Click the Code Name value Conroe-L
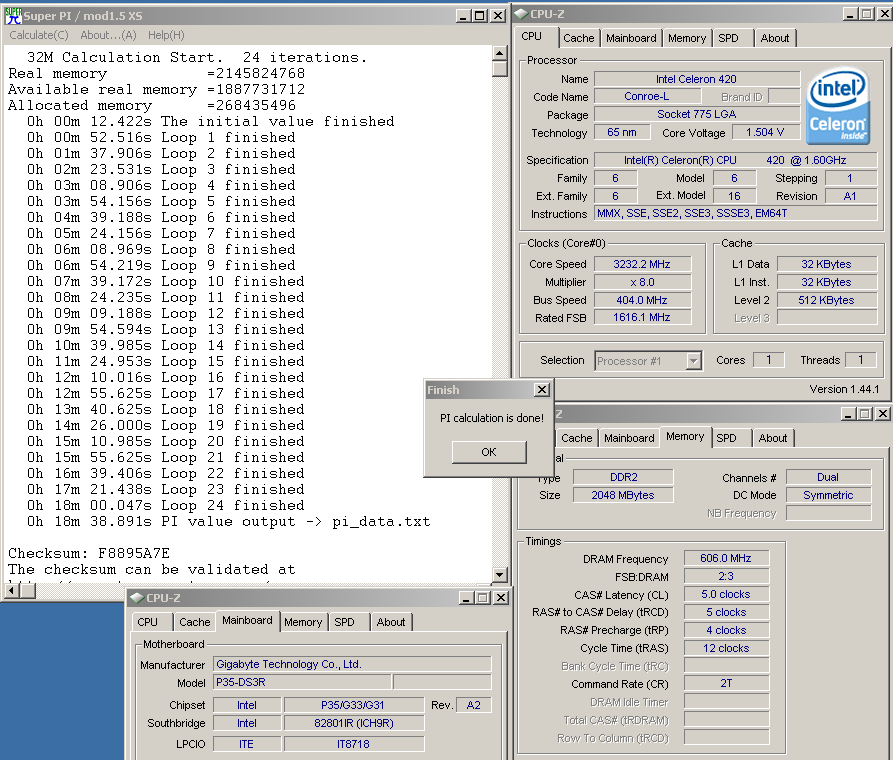The width and height of the screenshot is (893, 760). [x=647, y=97]
